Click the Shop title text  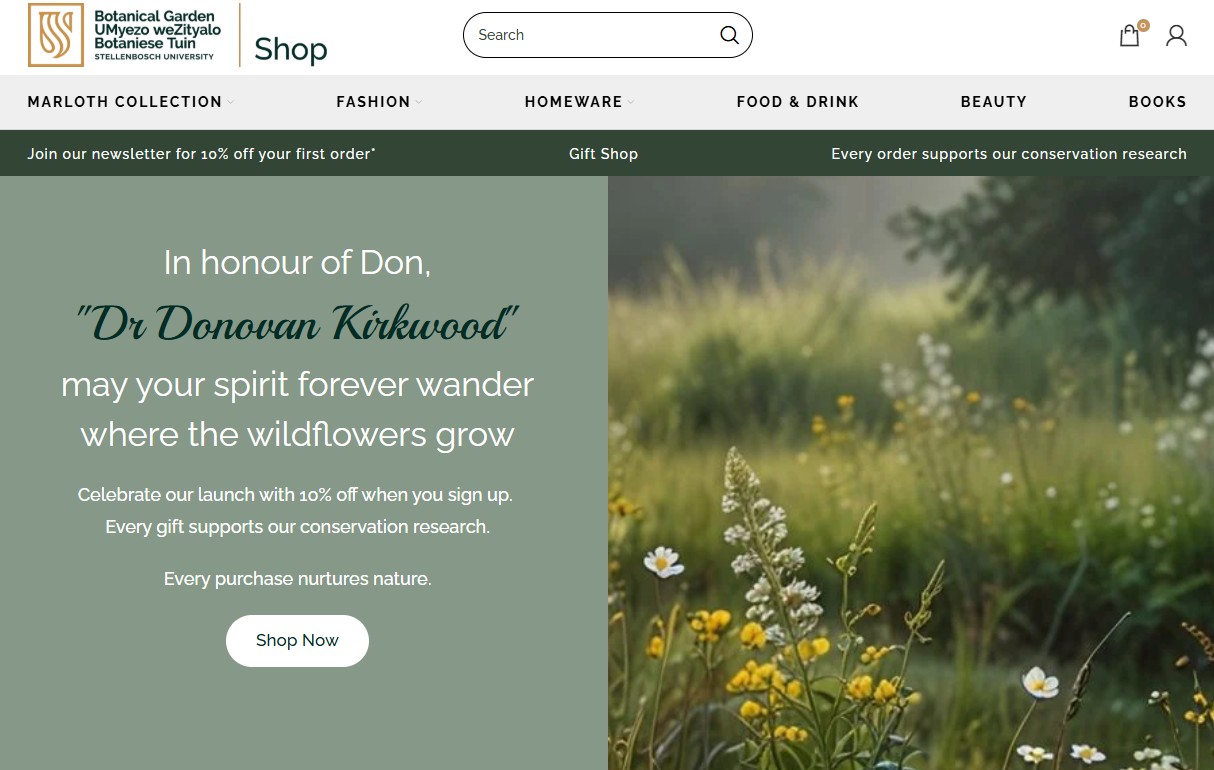pos(291,48)
